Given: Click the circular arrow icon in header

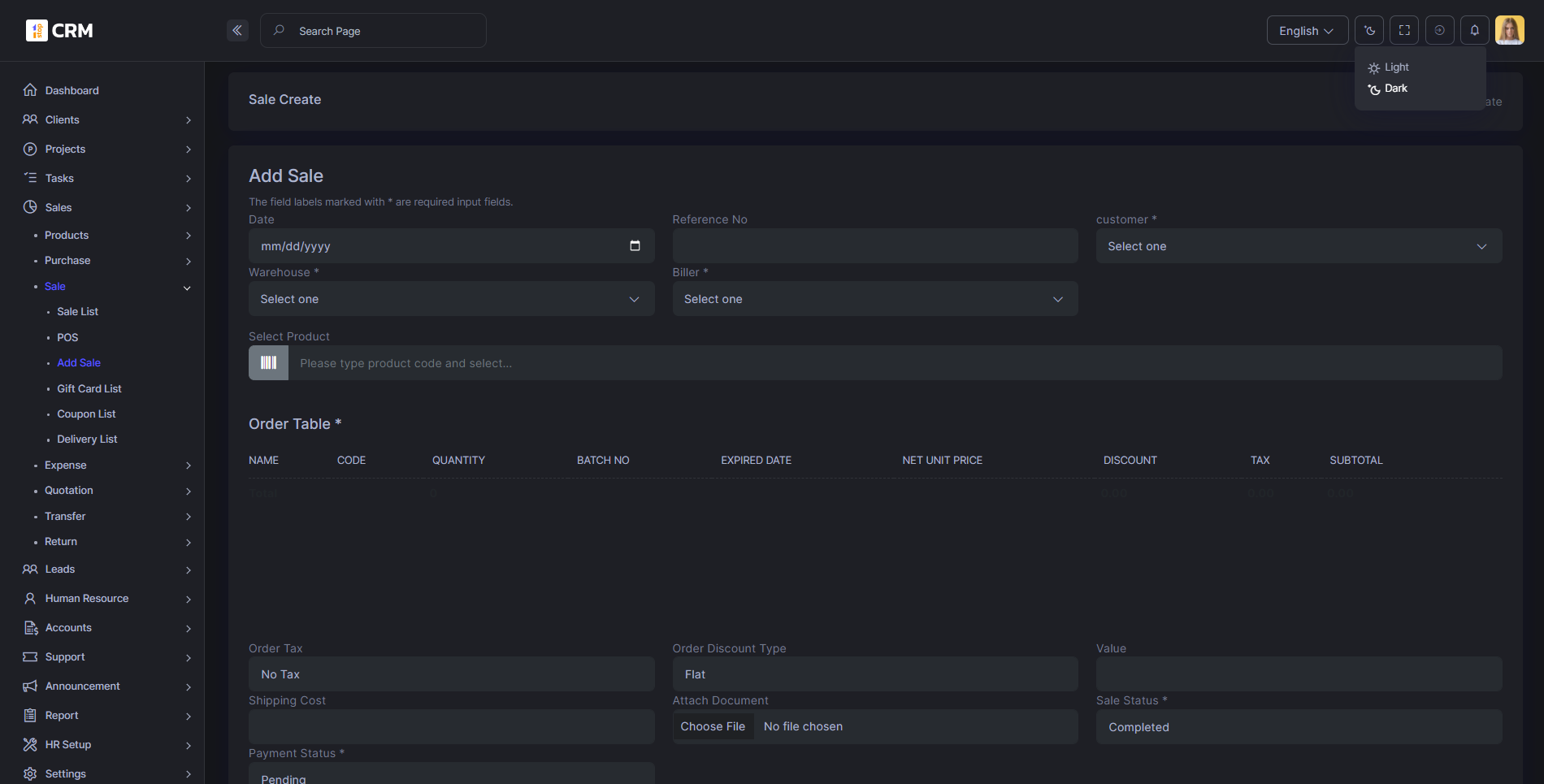Looking at the screenshot, I should [x=1439, y=31].
